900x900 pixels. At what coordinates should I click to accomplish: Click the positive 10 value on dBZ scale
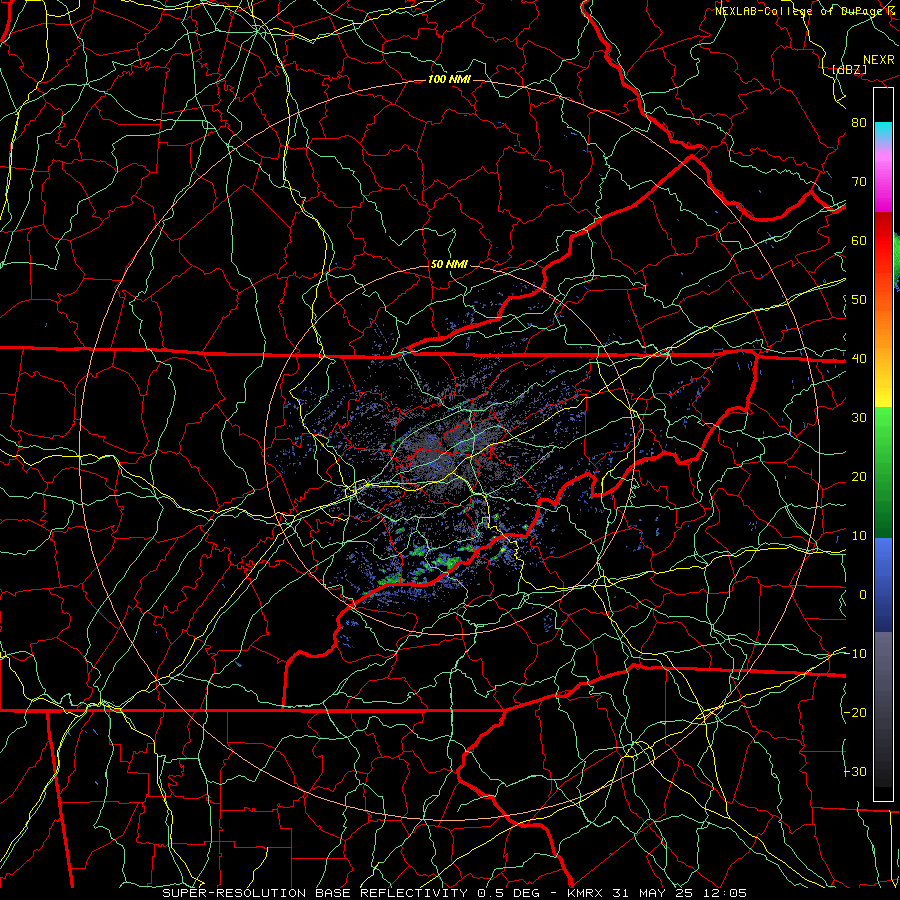pos(859,536)
